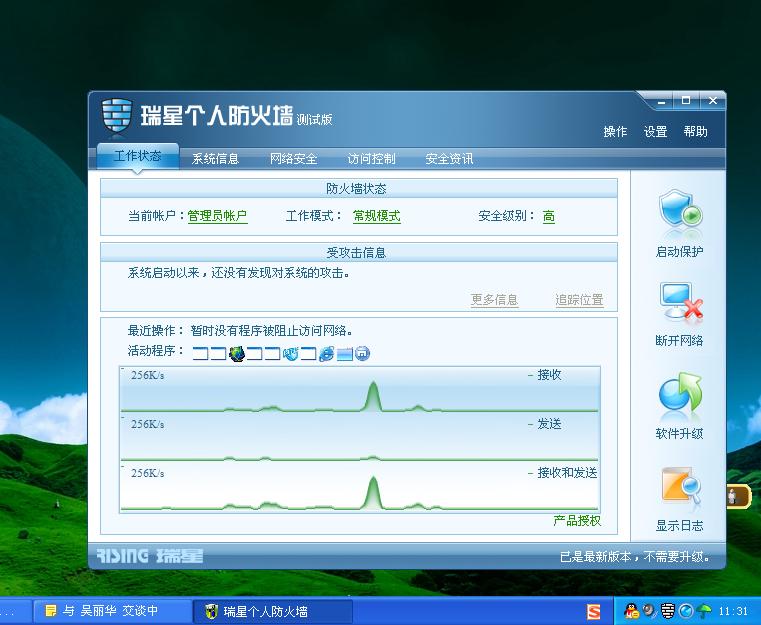
Task: Click the 断开网络 label
Action: [x=679, y=341]
